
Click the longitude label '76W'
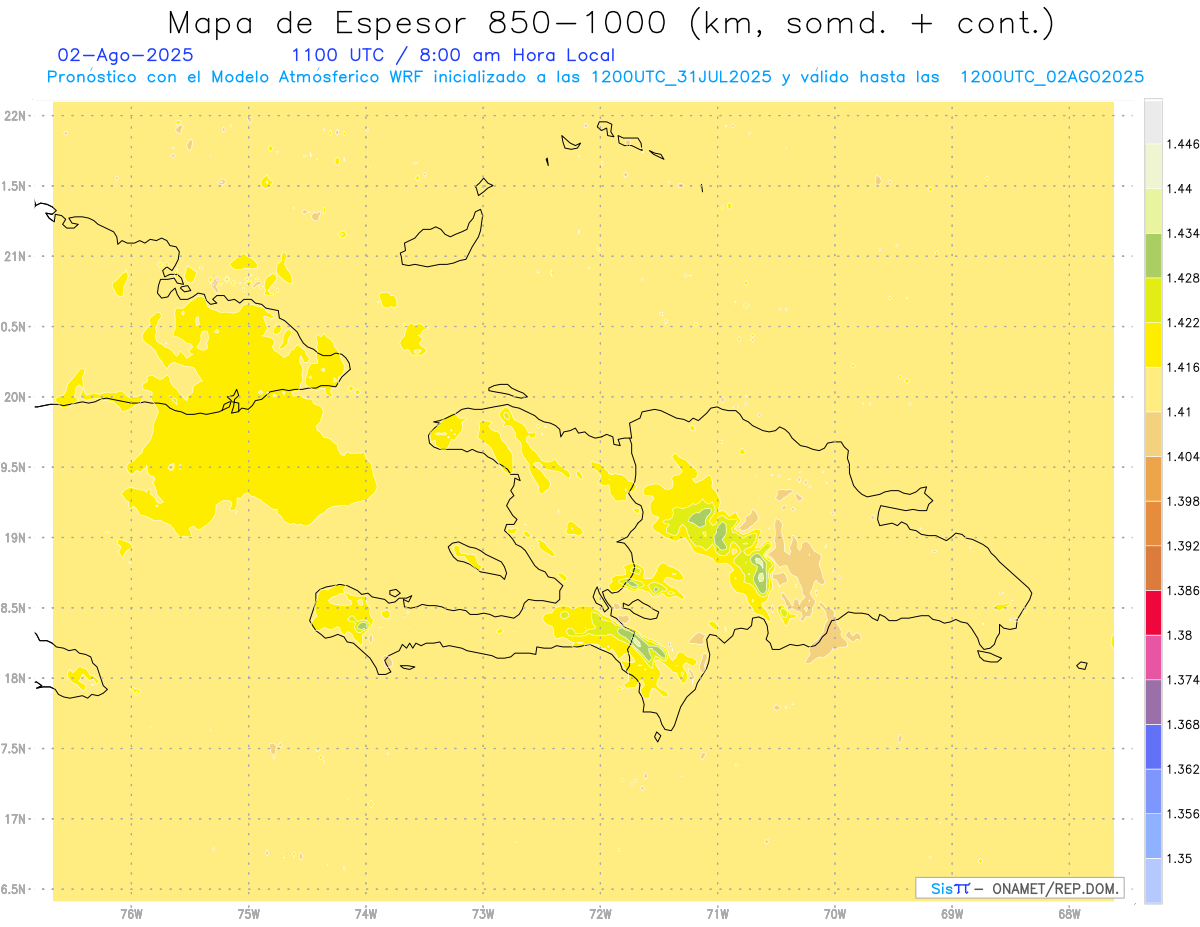(131, 913)
